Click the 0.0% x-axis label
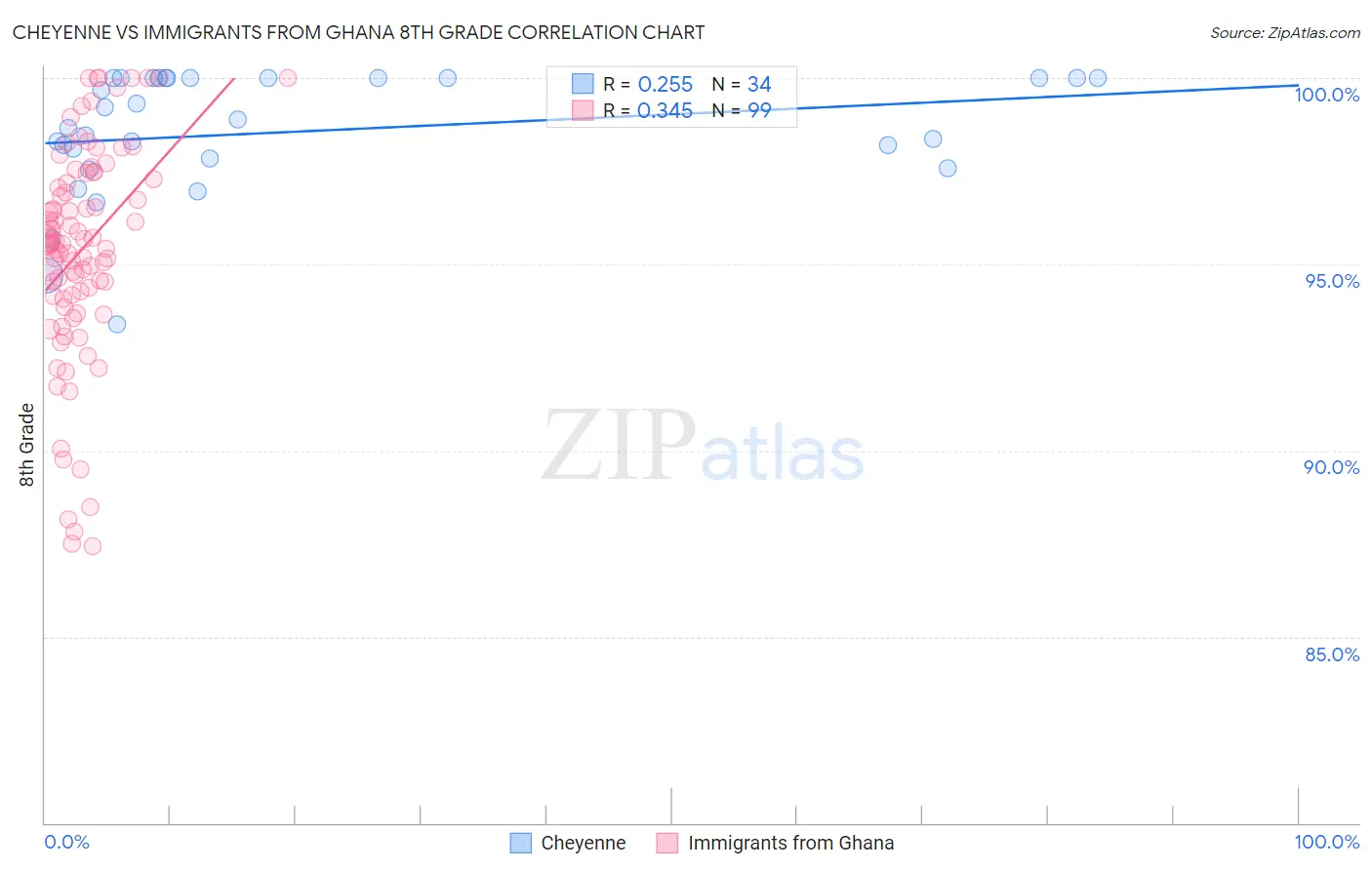Image resolution: width=1372 pixels, height=870 pixels. [x=66, y=842]
